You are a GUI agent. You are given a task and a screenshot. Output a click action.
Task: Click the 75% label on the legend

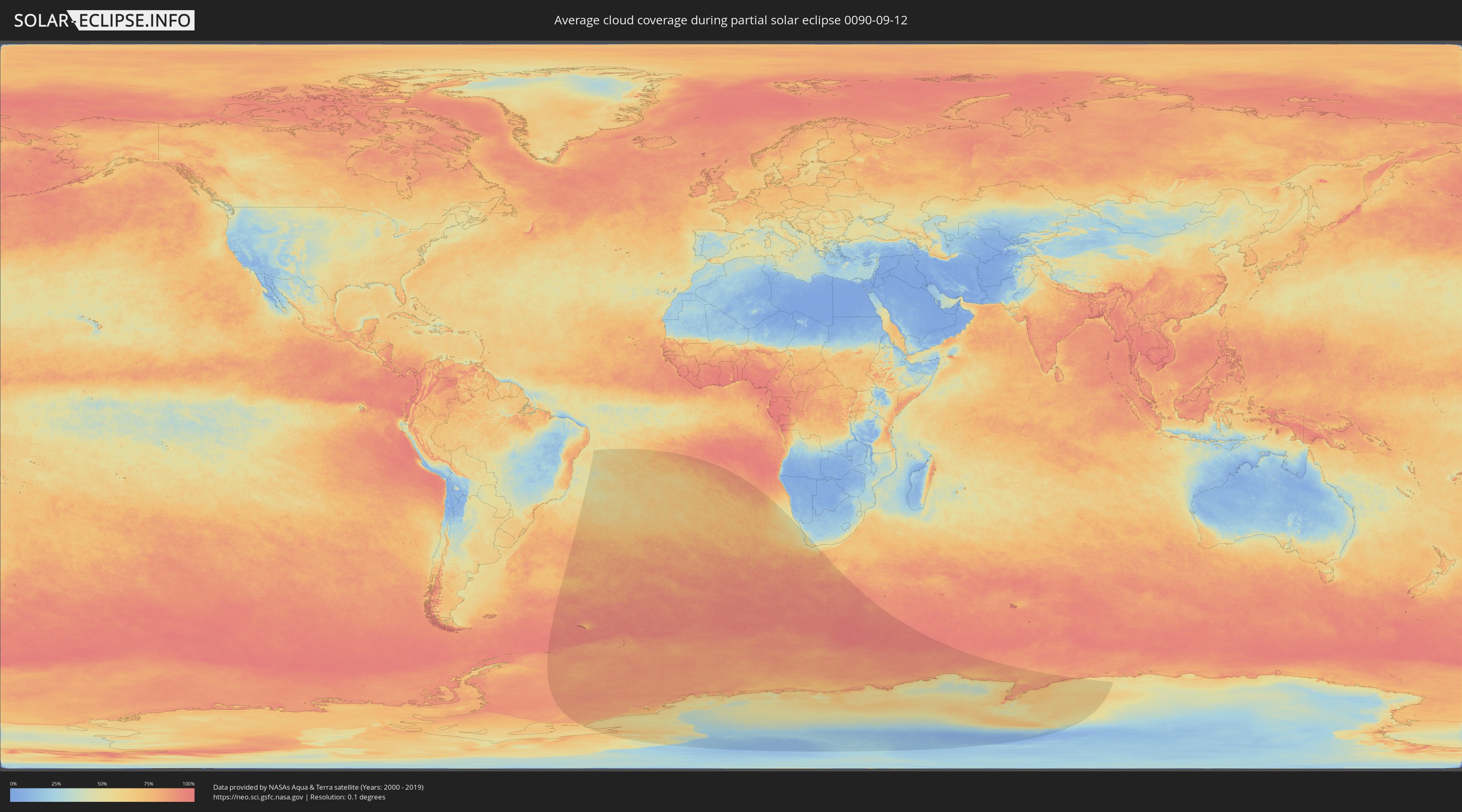148,784
